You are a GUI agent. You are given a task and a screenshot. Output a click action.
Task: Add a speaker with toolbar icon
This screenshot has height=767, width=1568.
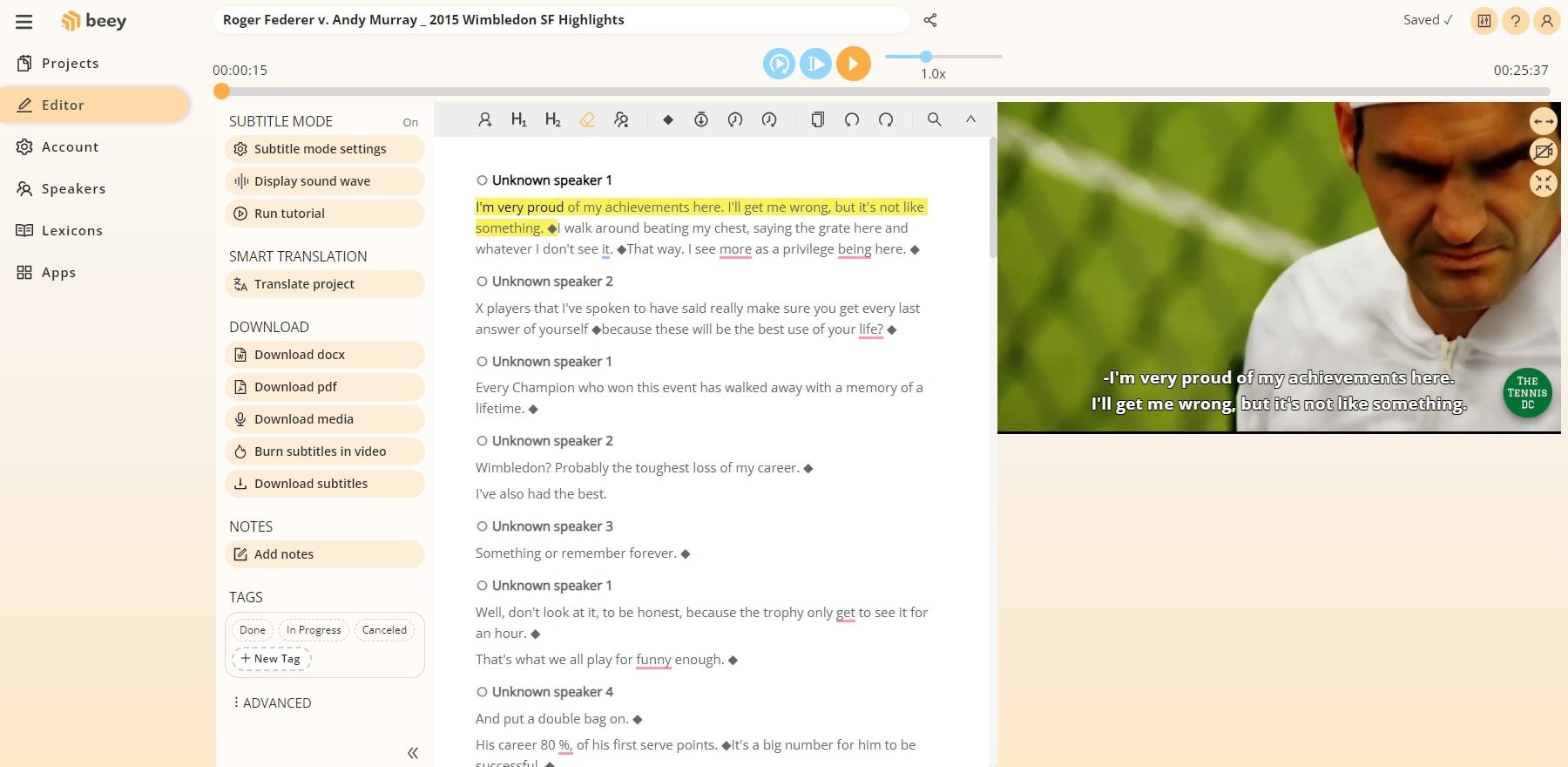point(485,119)
